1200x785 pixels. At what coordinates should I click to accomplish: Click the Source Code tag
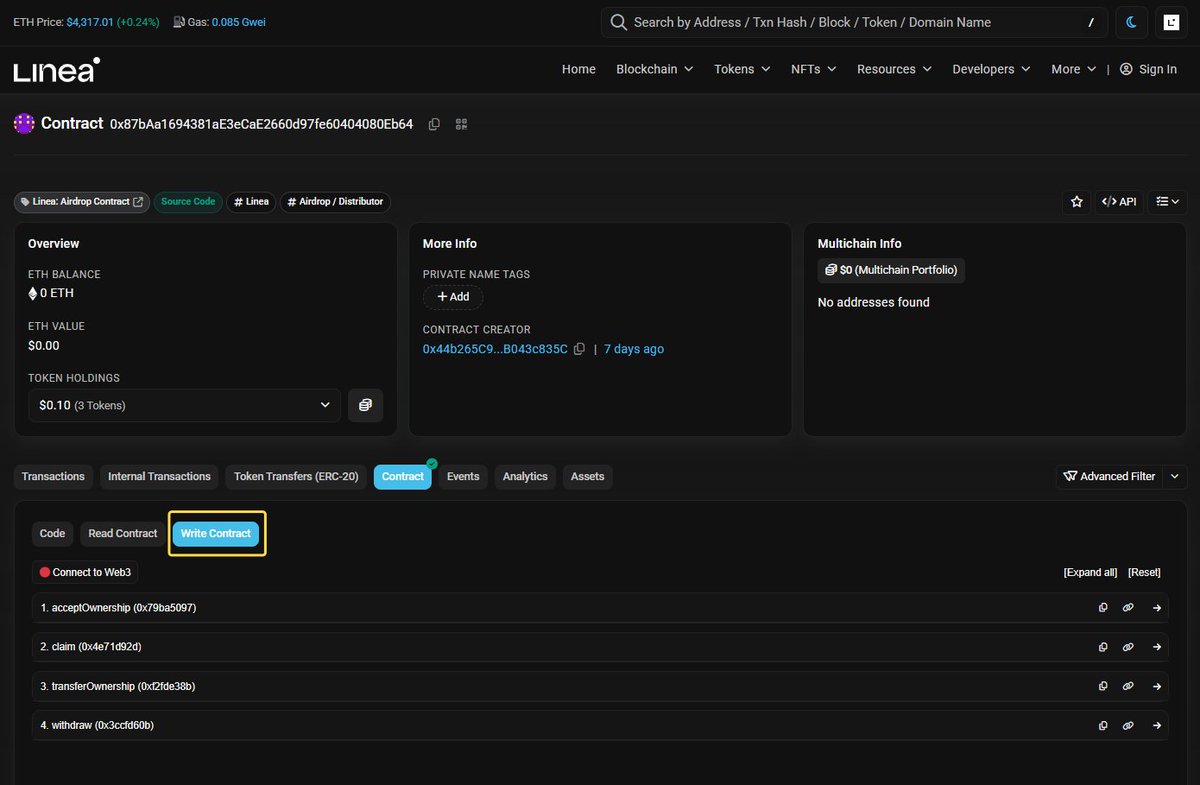click(188, 201)
